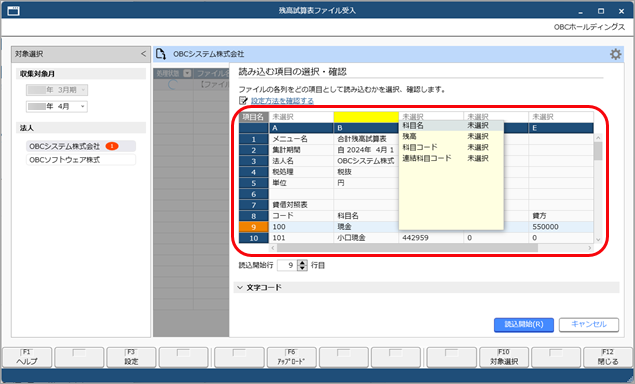The width and height of the screenshot is (635, 384).
Task: Click the grid's vertical scrollbar thumb
Action: [598, 151]
